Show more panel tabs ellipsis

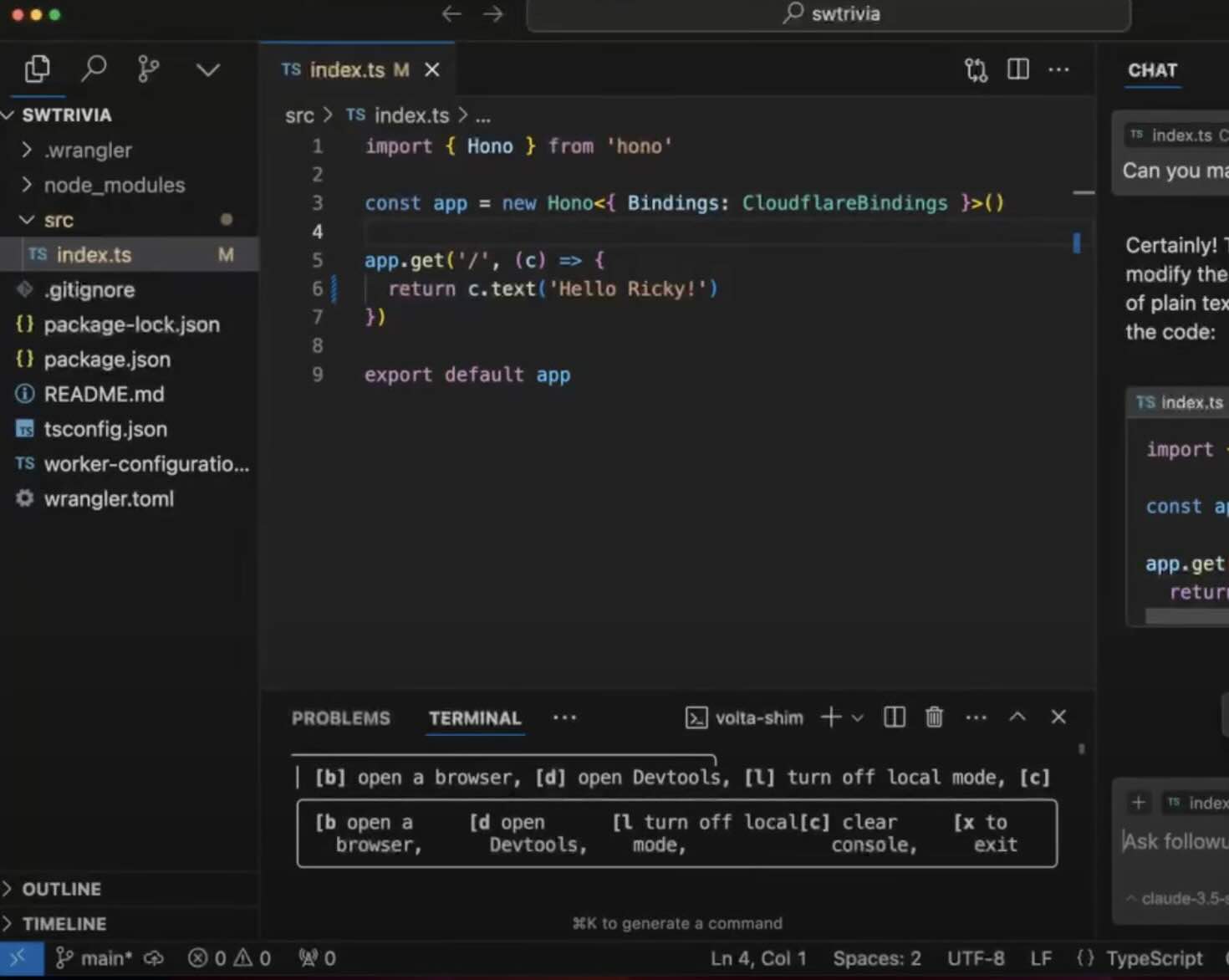point(564,717)
